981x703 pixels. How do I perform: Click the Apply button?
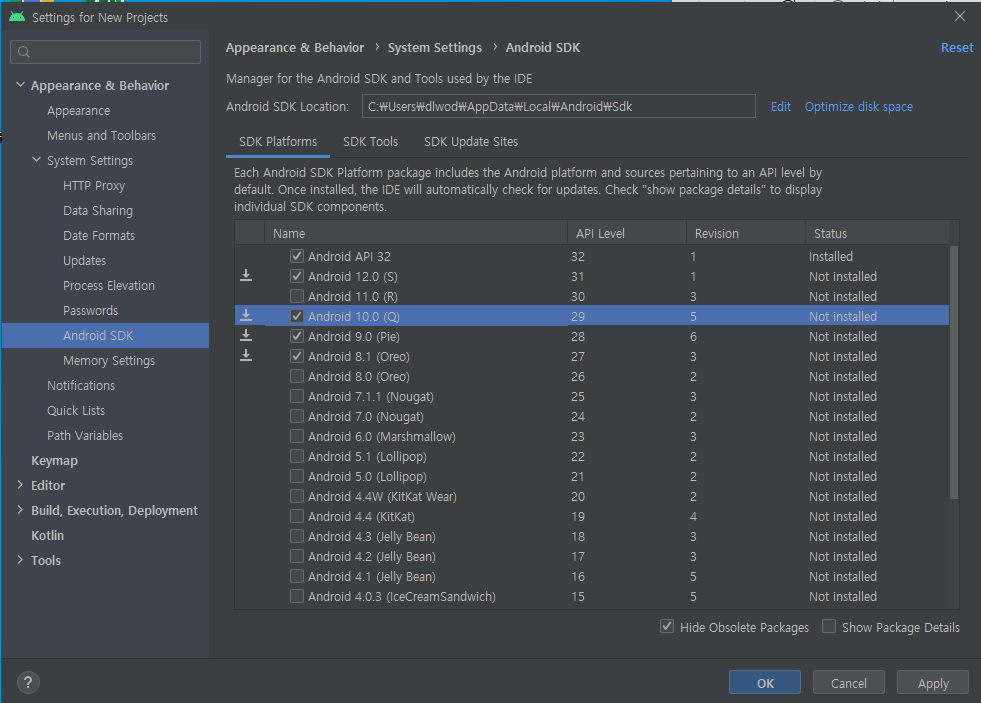pyautogui.click(x=933, y=683)
